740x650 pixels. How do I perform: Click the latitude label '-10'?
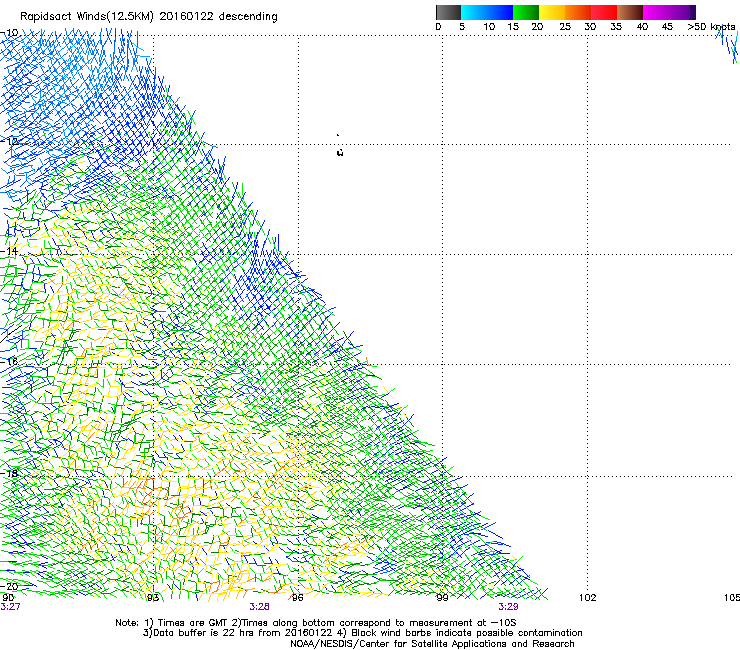pyautogui.click(x=9, y=33)
